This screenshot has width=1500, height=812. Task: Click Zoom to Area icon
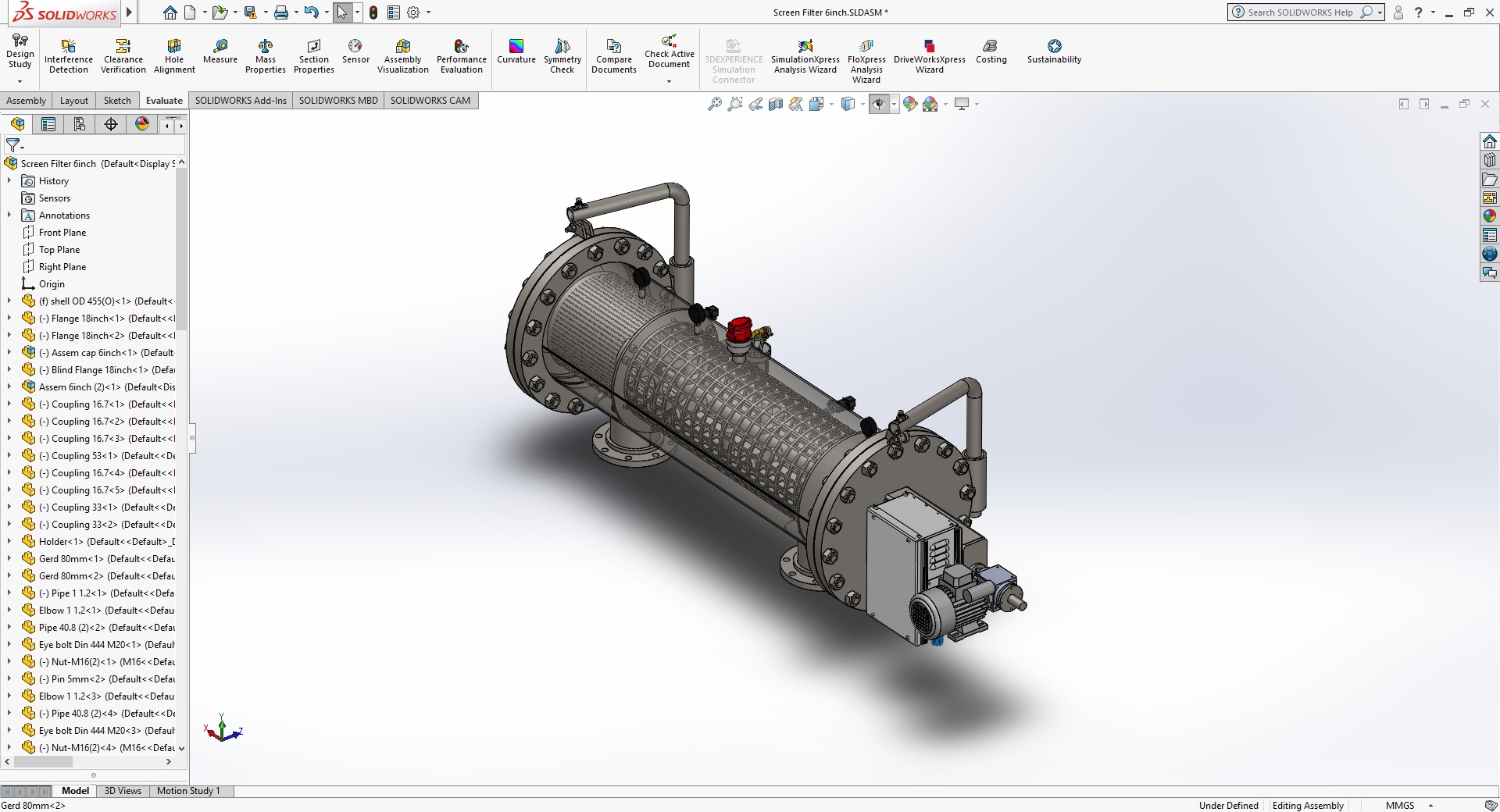click(735, 104)
